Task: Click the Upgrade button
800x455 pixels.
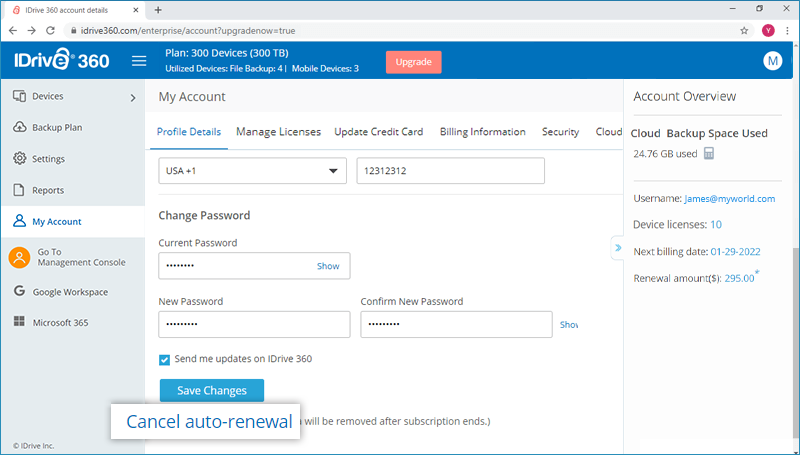Action: click(x=413, y=62)
